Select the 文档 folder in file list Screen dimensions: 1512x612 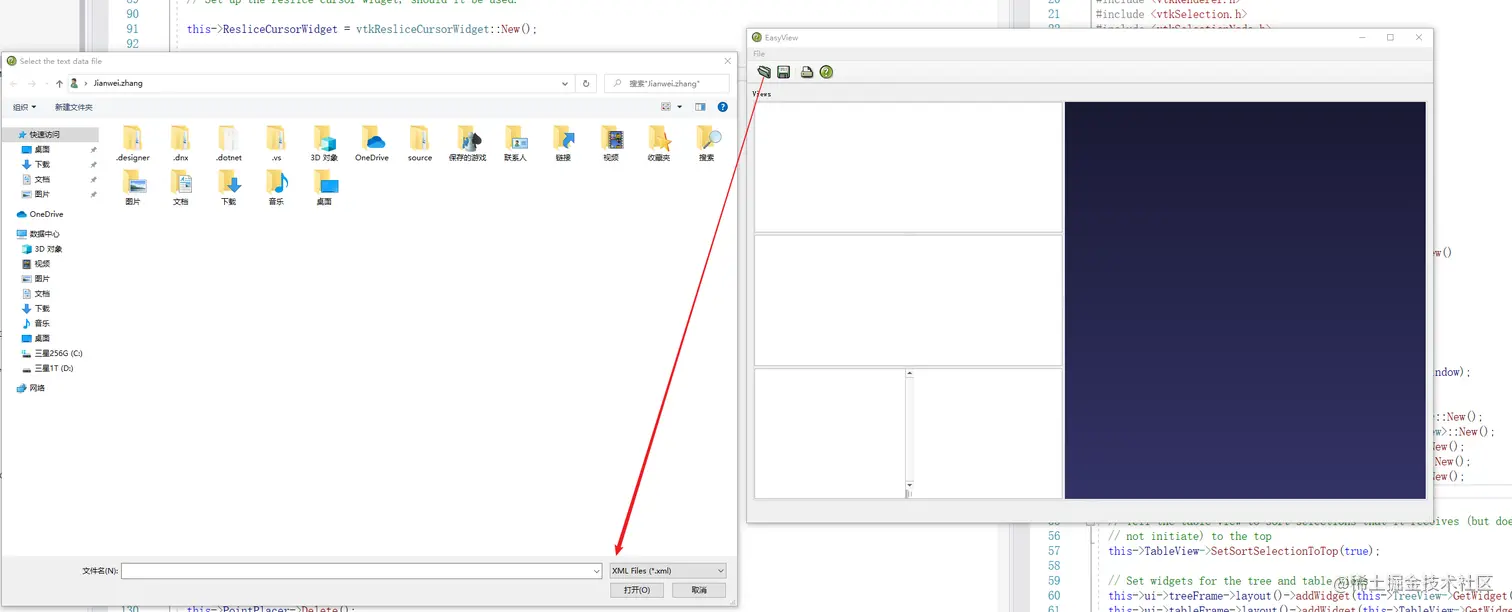180,188
